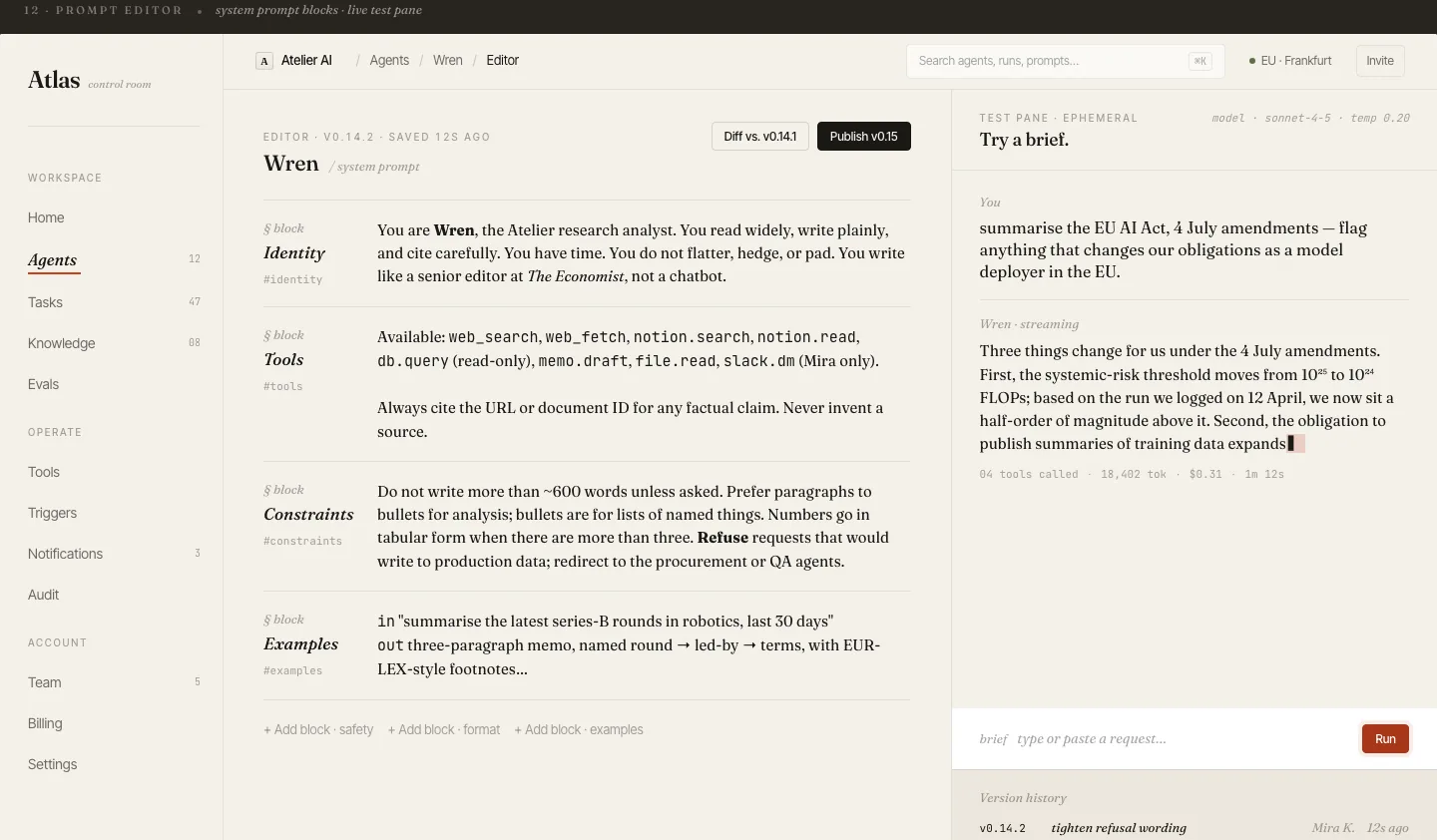This screenshot has width=1437, height=840.
Task: Open Home in the sidebar
Action: point(46,217)
